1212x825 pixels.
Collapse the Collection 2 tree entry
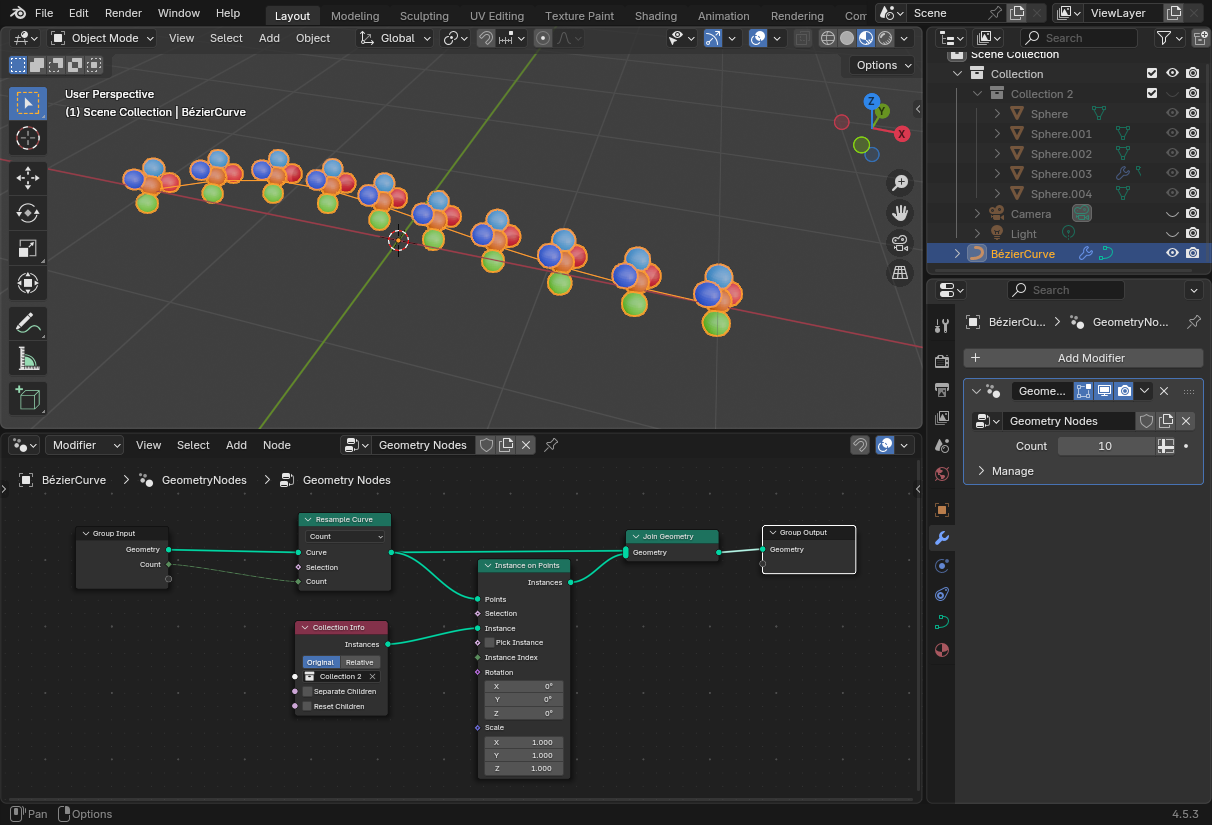click(x=977, y=93)
